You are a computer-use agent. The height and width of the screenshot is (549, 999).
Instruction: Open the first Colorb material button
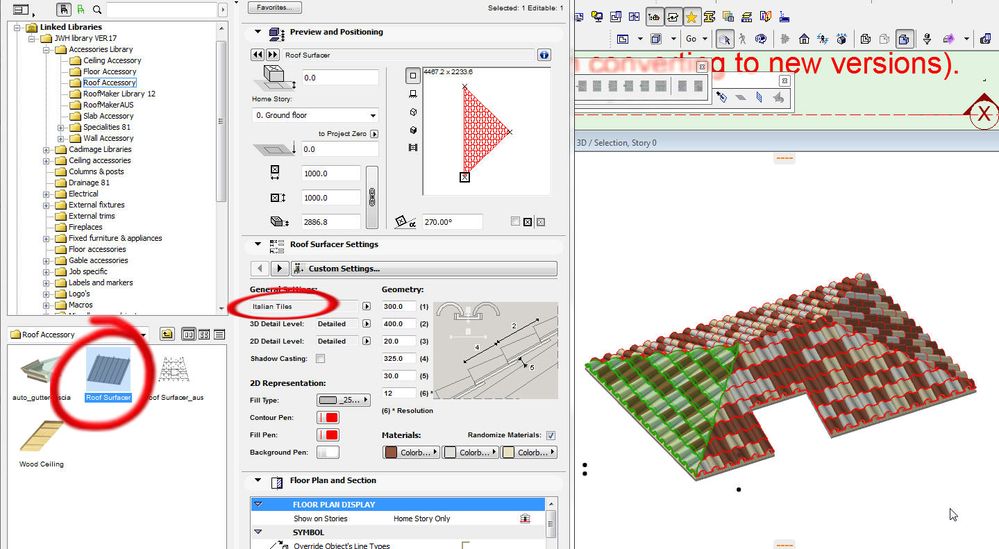coord(410,452)
